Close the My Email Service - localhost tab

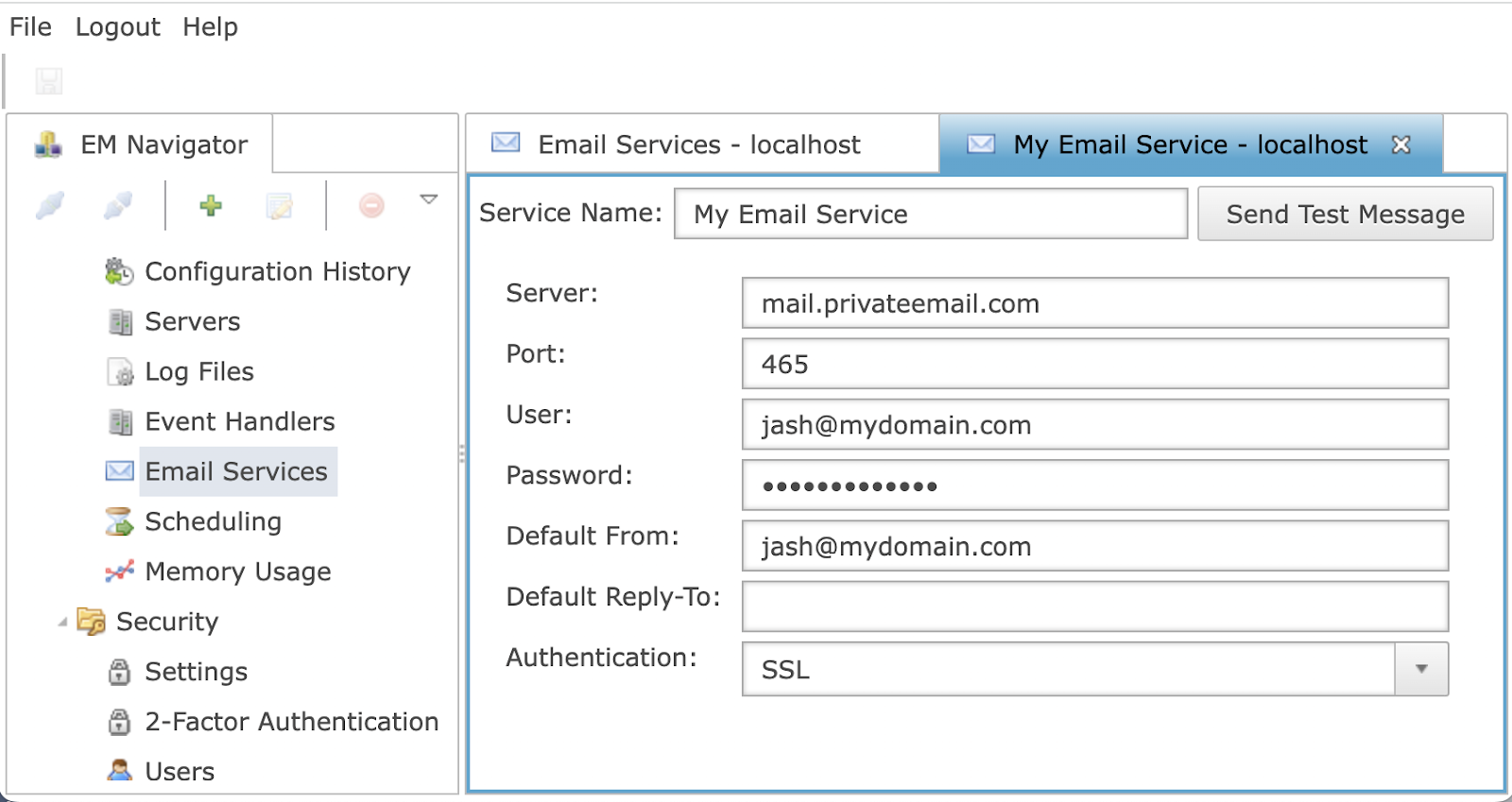tap(1401, 145)
